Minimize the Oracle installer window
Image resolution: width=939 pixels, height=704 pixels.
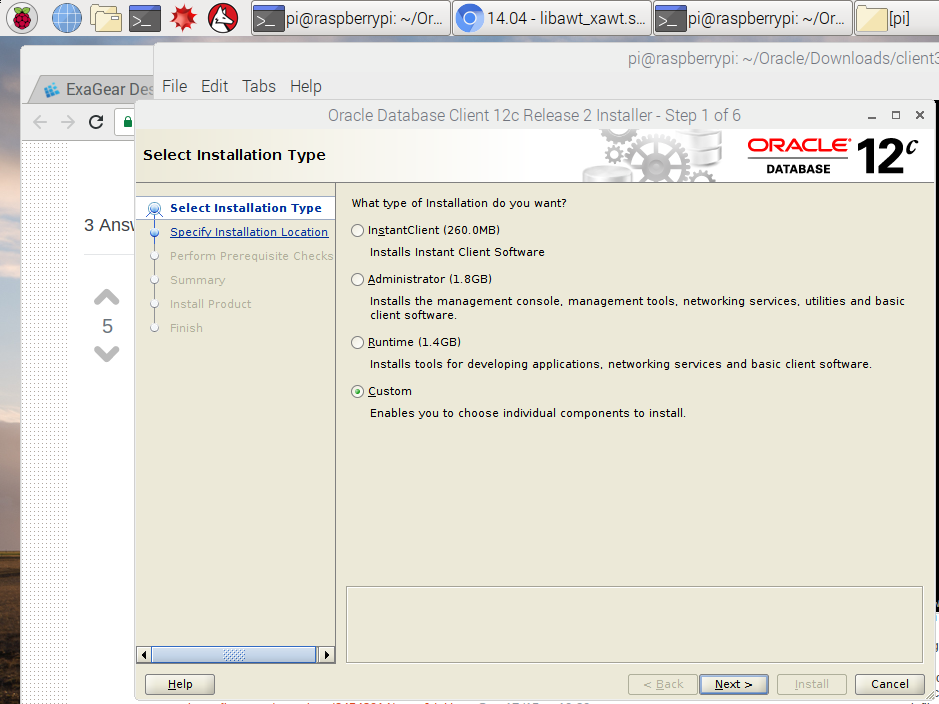[x=872, y=115]
